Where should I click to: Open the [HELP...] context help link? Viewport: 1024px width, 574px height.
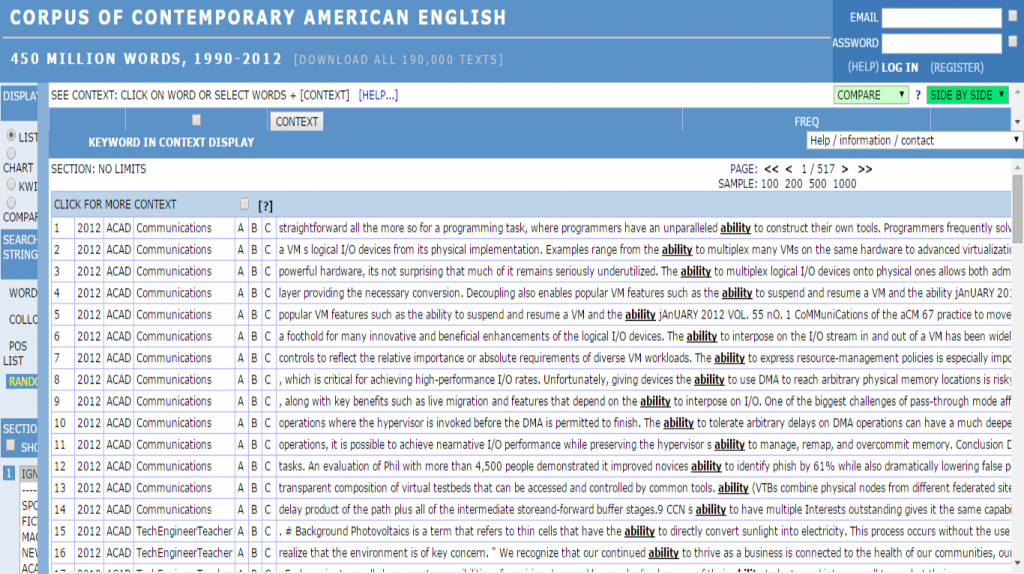click(378, 95)
